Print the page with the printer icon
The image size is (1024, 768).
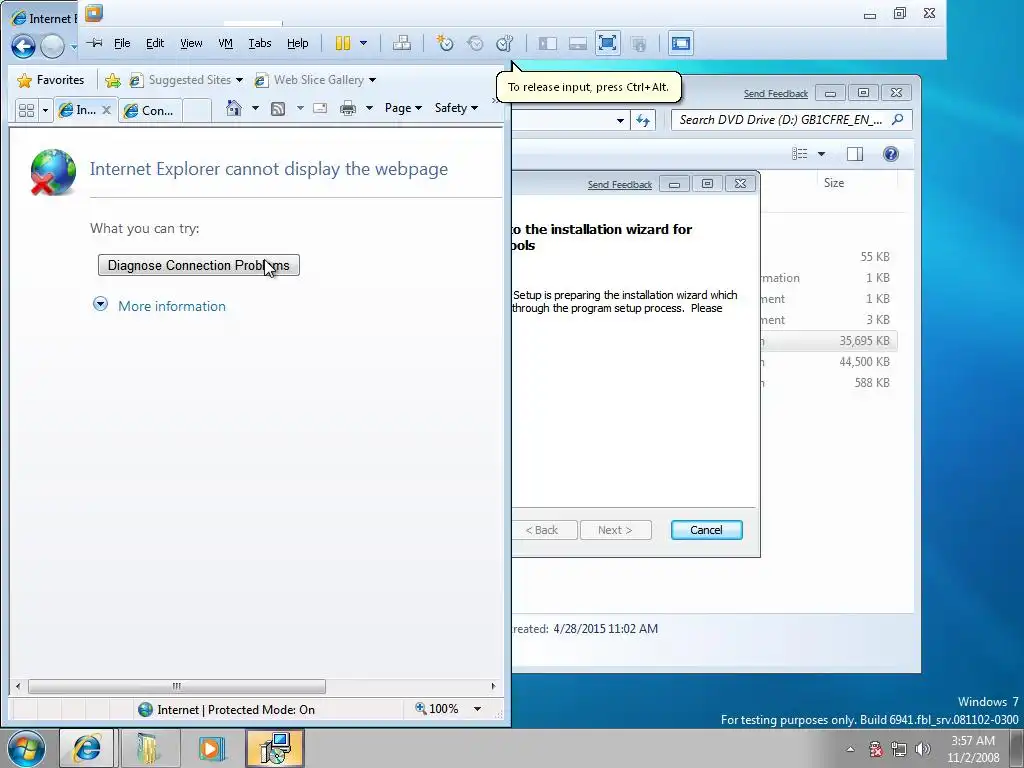pyautogui.click(x=348, y=108)
